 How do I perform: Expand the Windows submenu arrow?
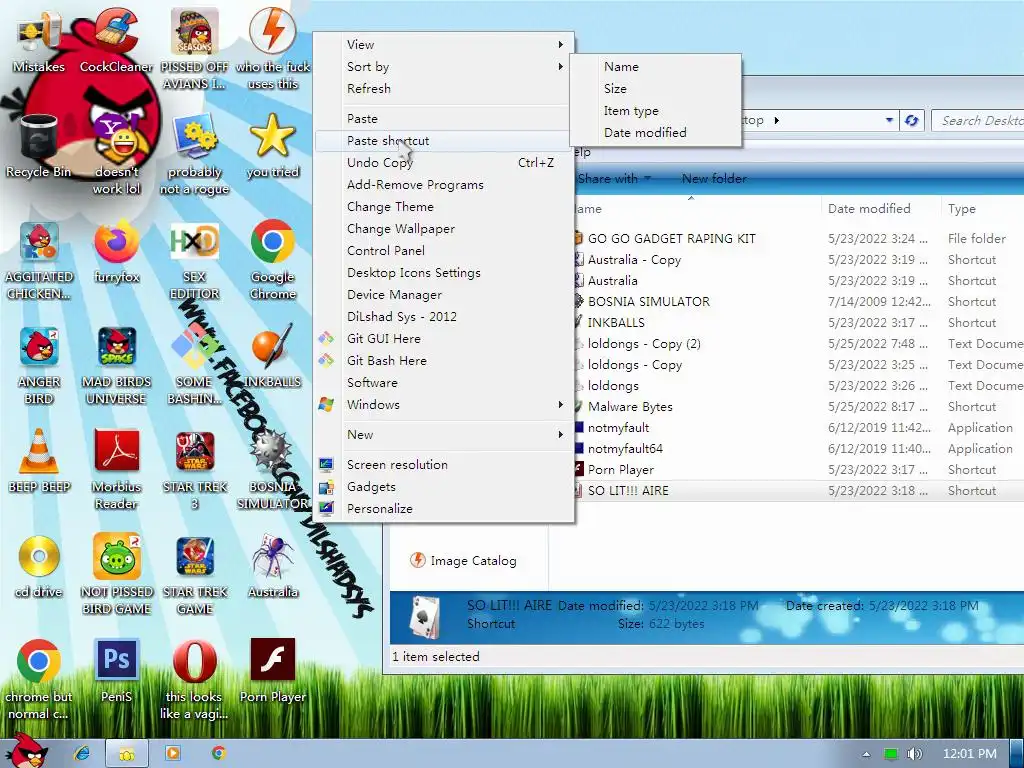[560, 404]
